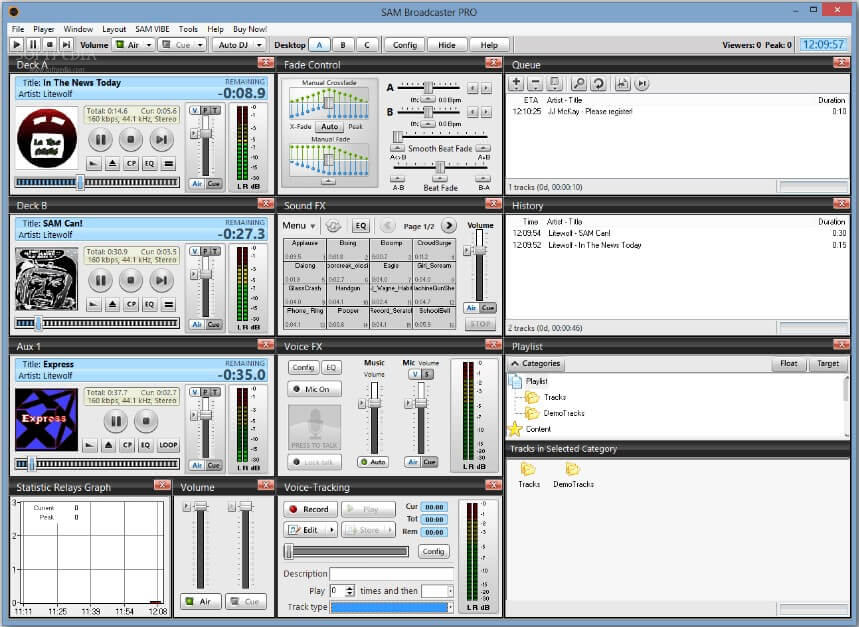Click Config button in Voice FX panel
This screenshot has height=627, width=859.
pyautogui.click(x=303, y=367)
